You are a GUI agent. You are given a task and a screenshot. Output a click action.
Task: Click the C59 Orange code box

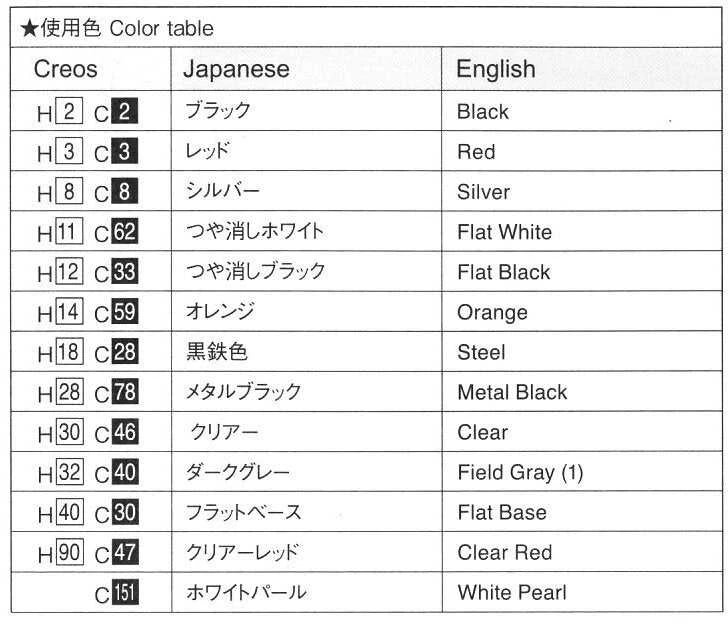point(124,312)
